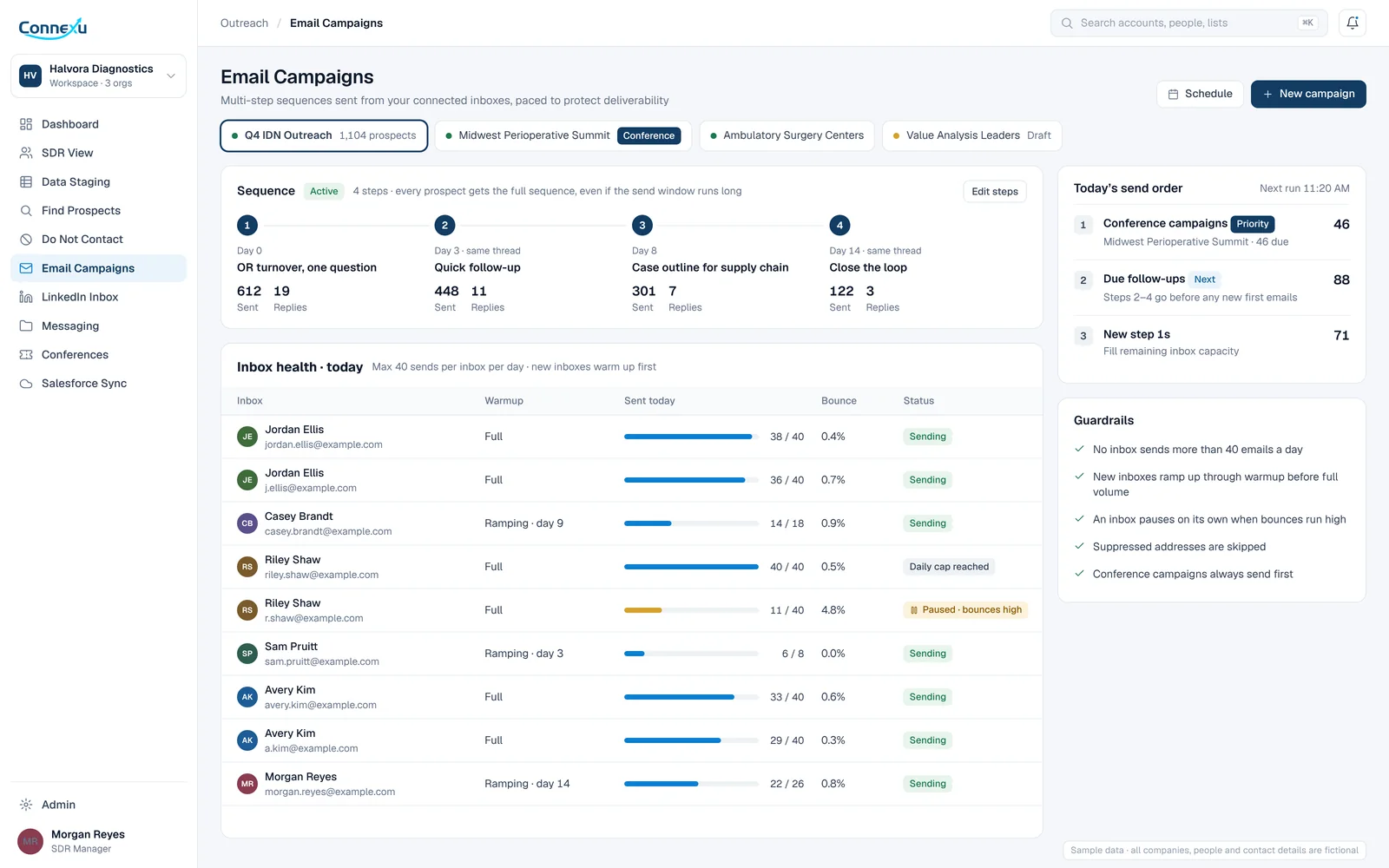Viewport: 1389px width, 868px height.
Task: Click the Riley Shaw paused orange progress bar
Action: point(691,610)
